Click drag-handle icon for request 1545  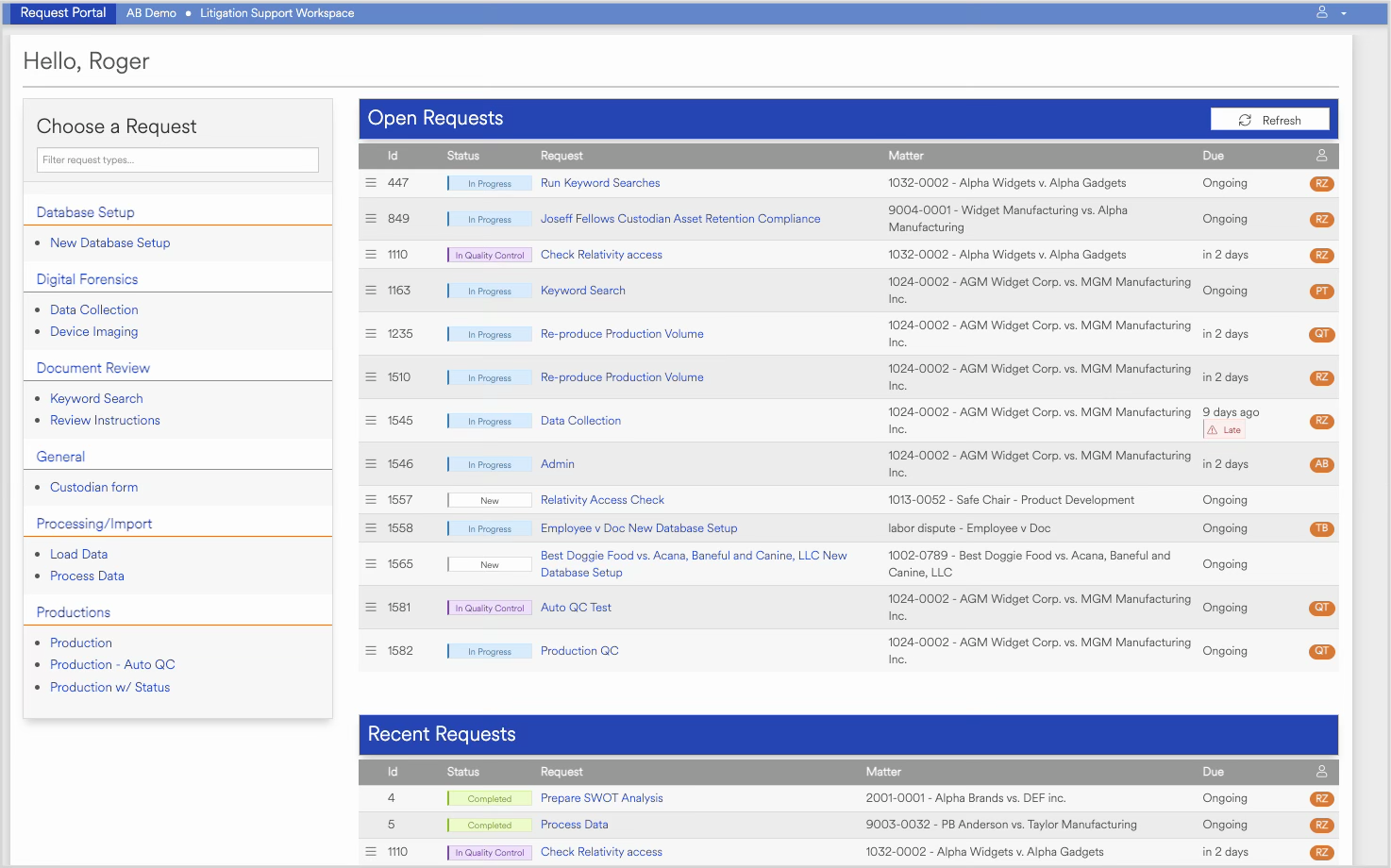(x=371, y=421)
